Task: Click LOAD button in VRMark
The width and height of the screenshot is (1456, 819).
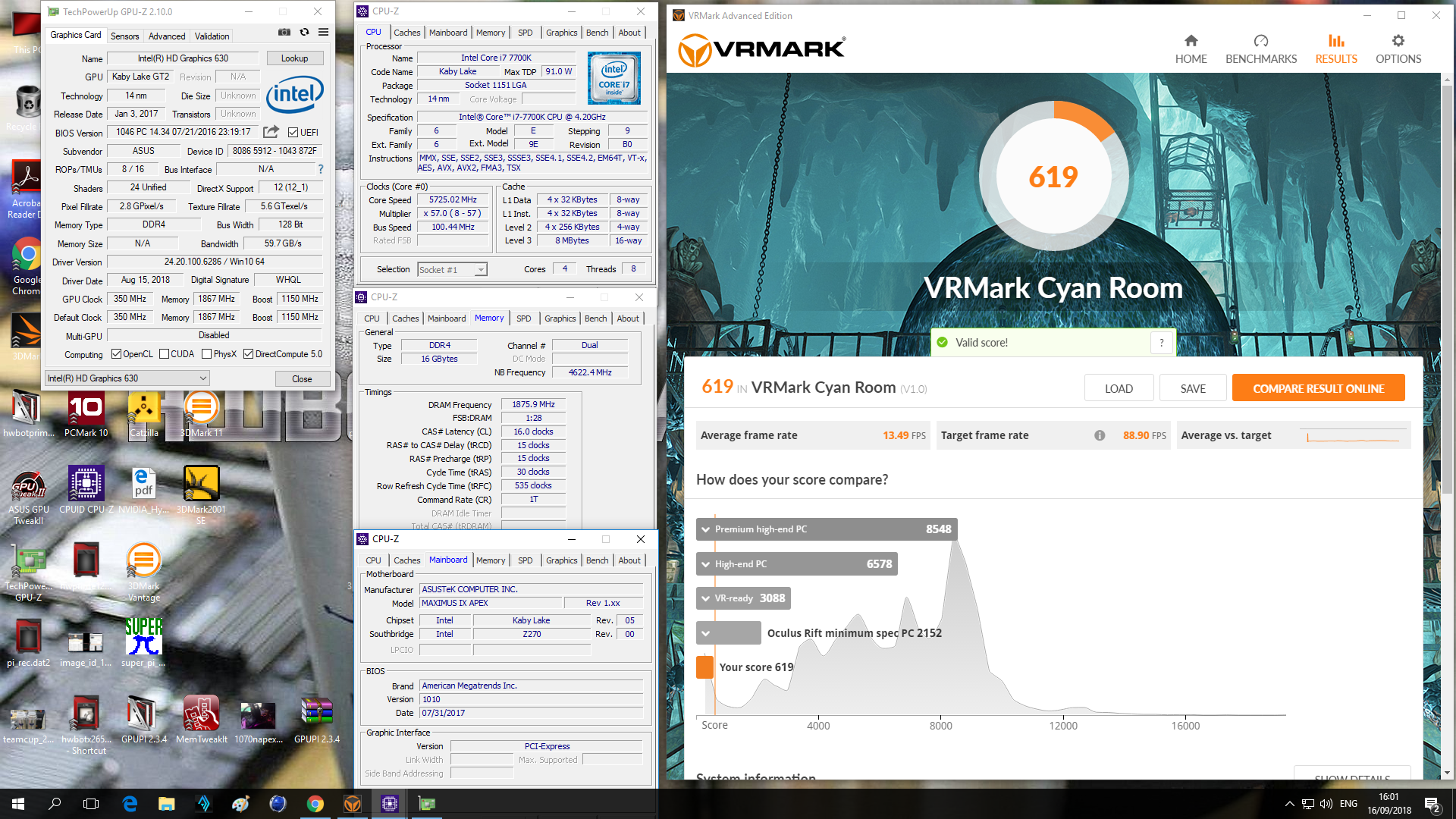Action: (1119, 388)
